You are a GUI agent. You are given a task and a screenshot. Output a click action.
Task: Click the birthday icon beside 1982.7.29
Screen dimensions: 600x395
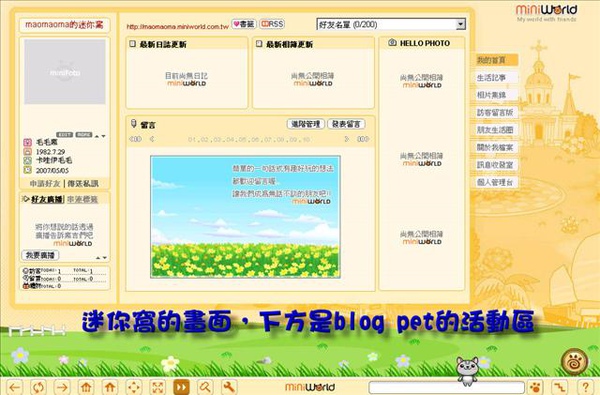(x=28, y=152)
